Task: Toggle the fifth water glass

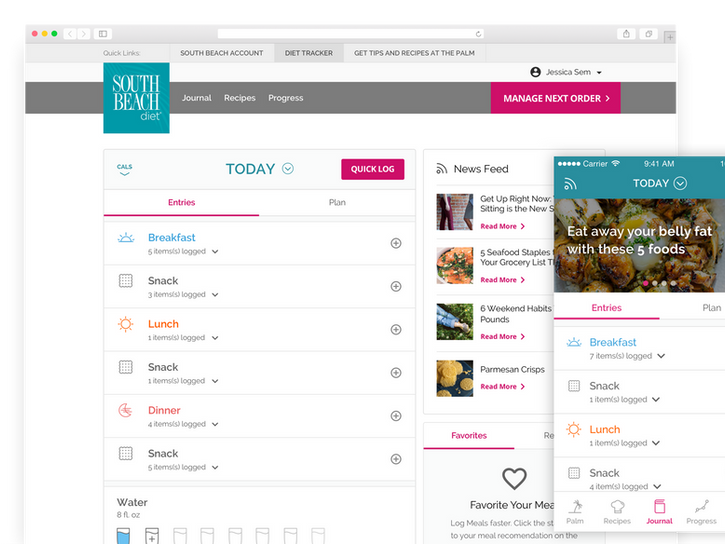Action: tap(235, 536)
